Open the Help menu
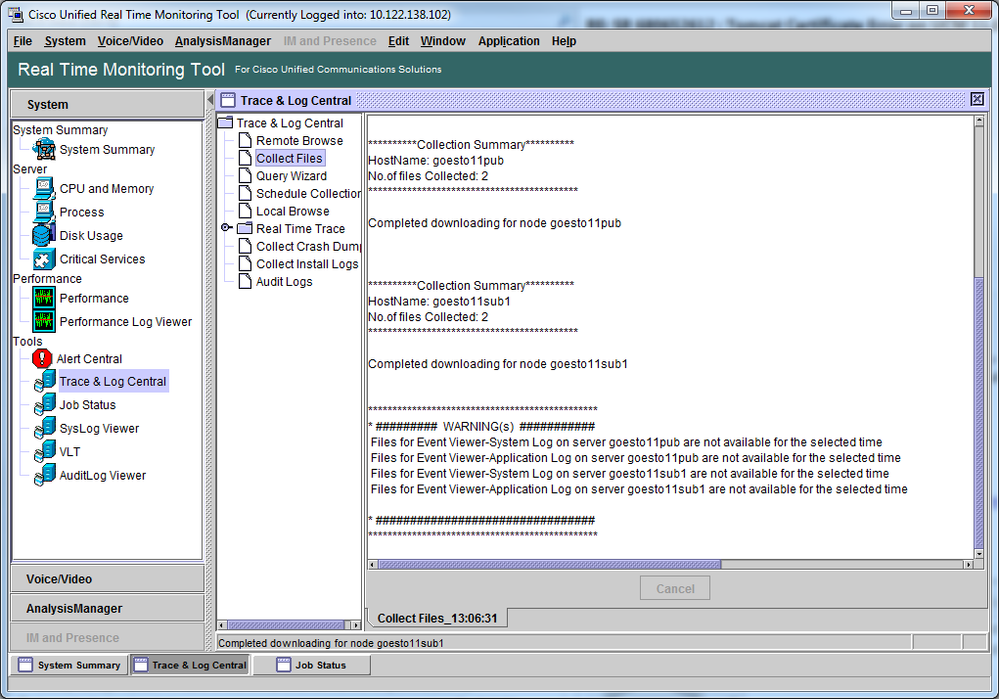This screenshot has height=699, width=999. 564,41
